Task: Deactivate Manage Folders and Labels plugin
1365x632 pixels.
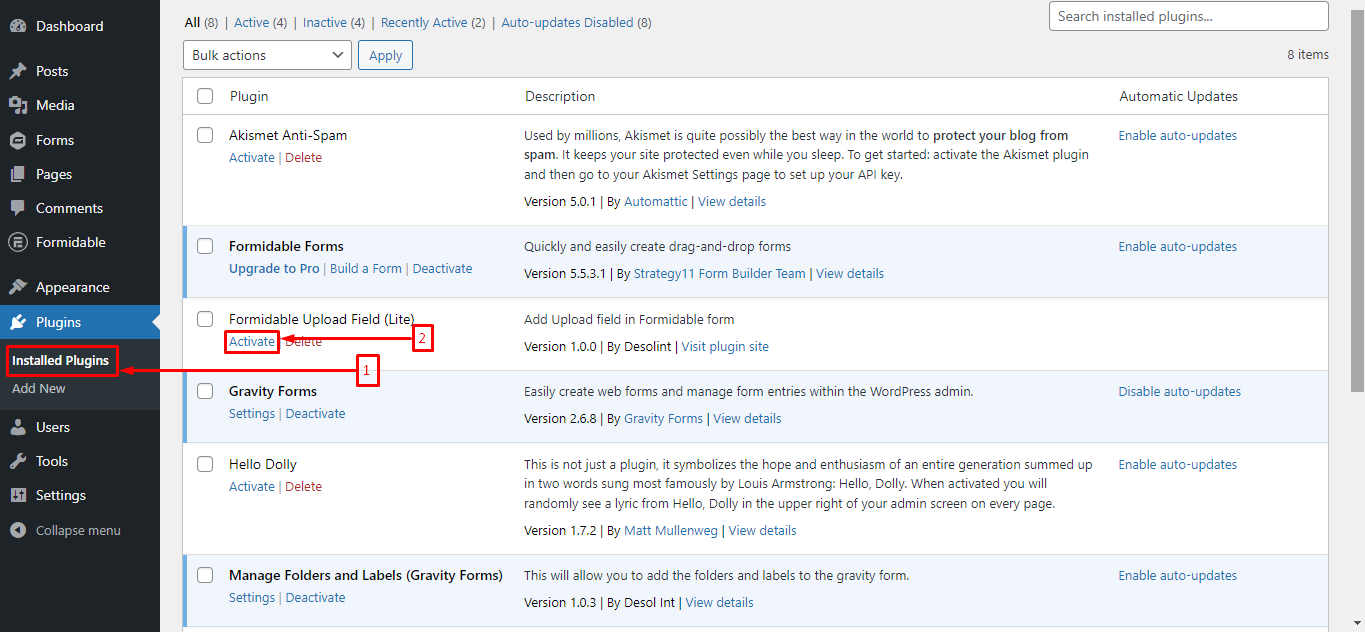Action: (315, 597)
